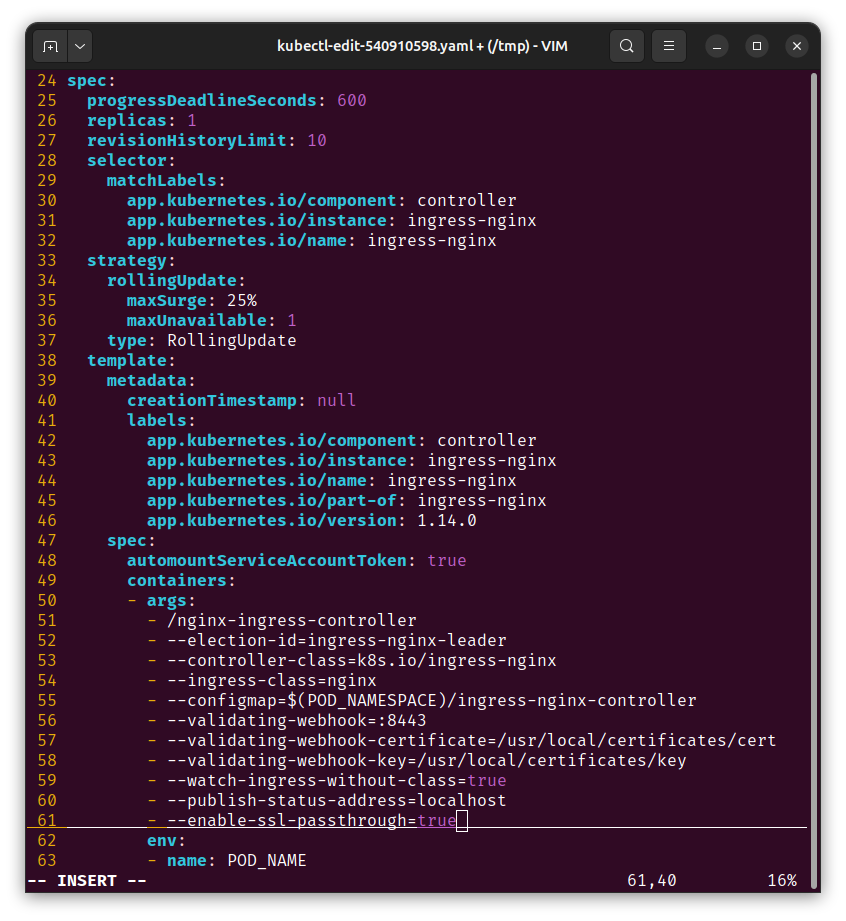
Task: Click the component label key on line 42
Action: 281,441
